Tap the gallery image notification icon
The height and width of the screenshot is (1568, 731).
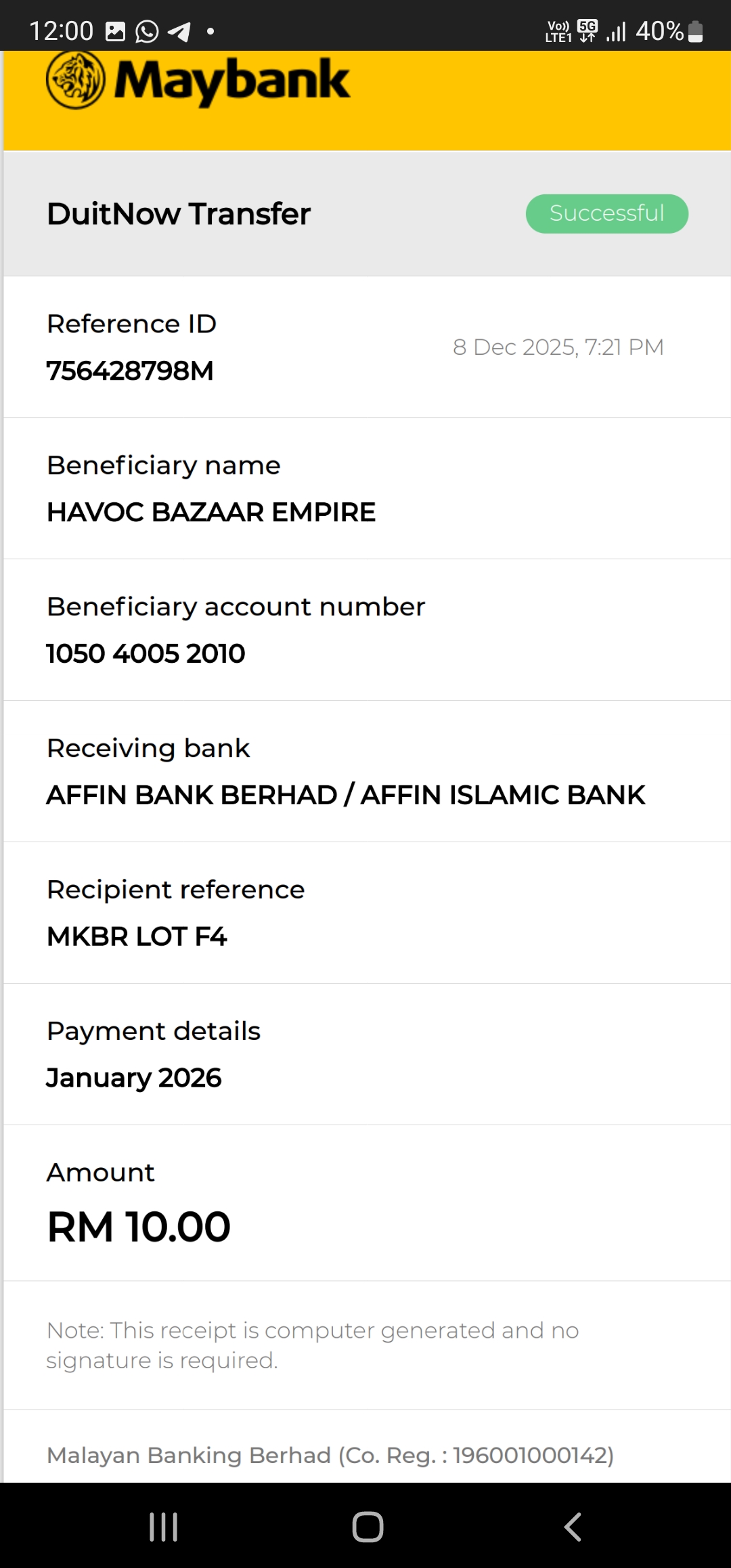coord(116,31)
